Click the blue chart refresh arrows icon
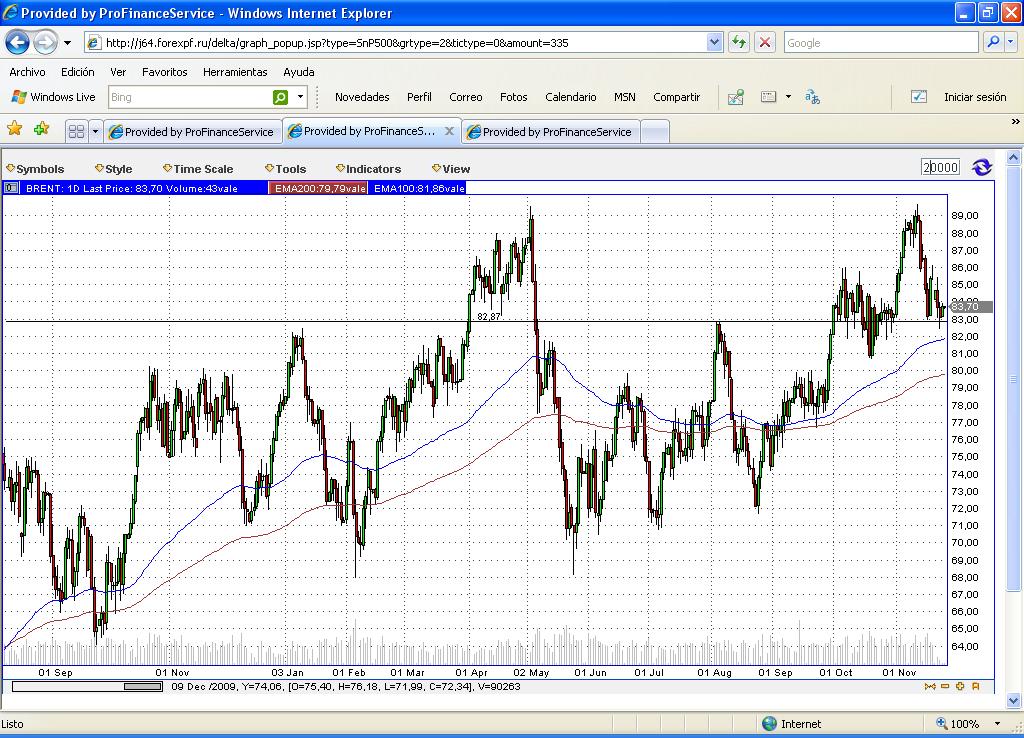The image size is (1024, 738). 981,167
